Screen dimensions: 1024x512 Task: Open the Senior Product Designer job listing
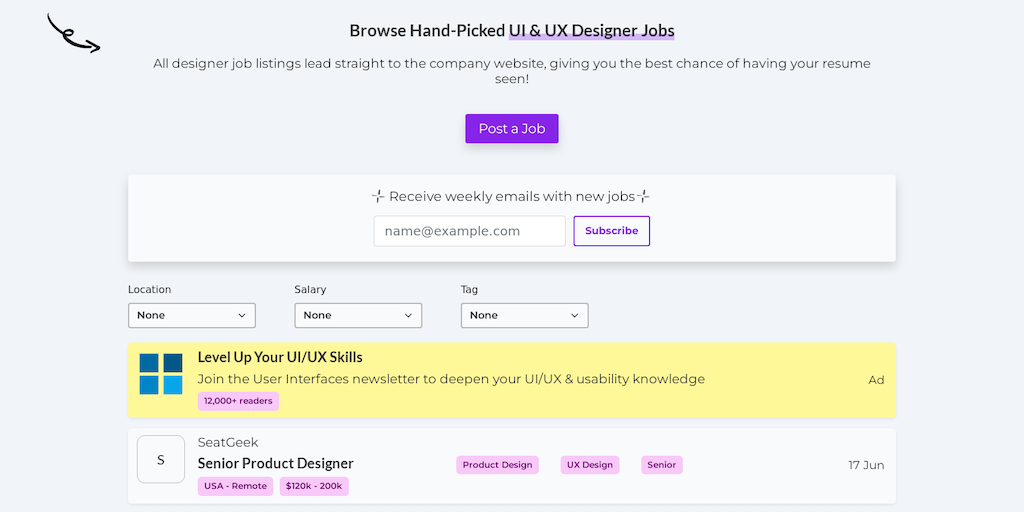pyautogui.click(x=276, y=463)
